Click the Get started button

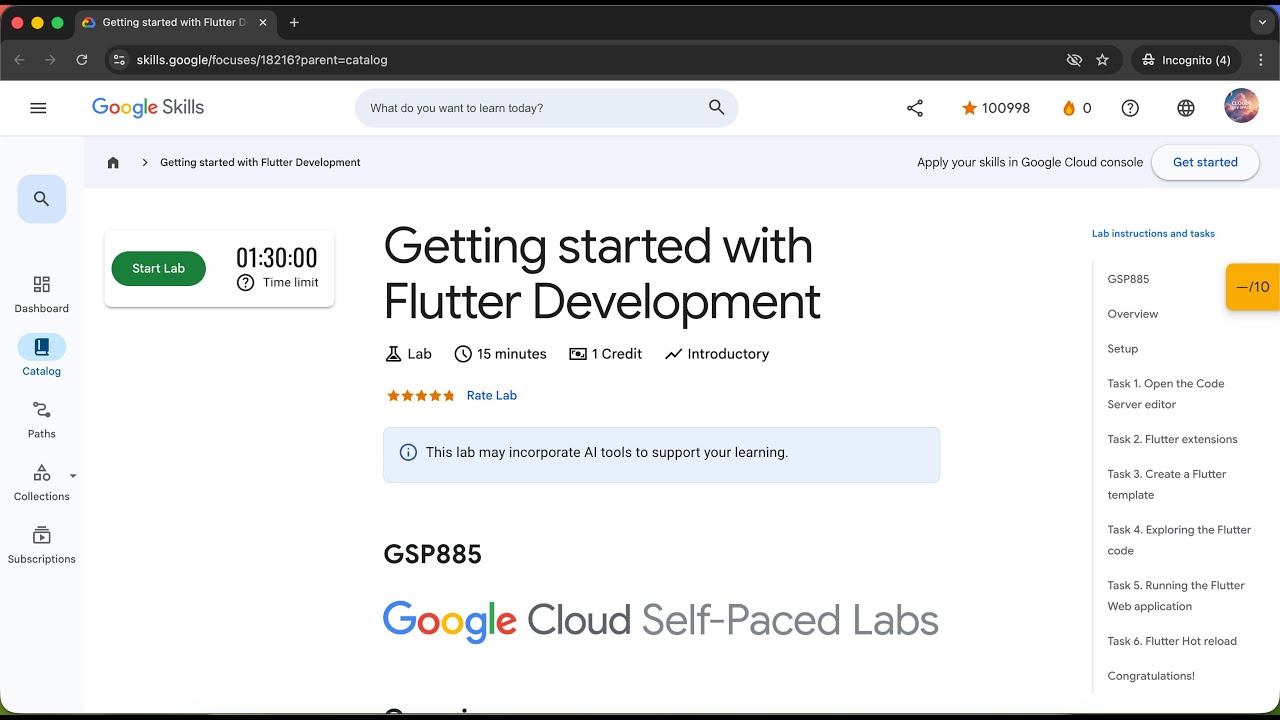[x=1205, y=162]
